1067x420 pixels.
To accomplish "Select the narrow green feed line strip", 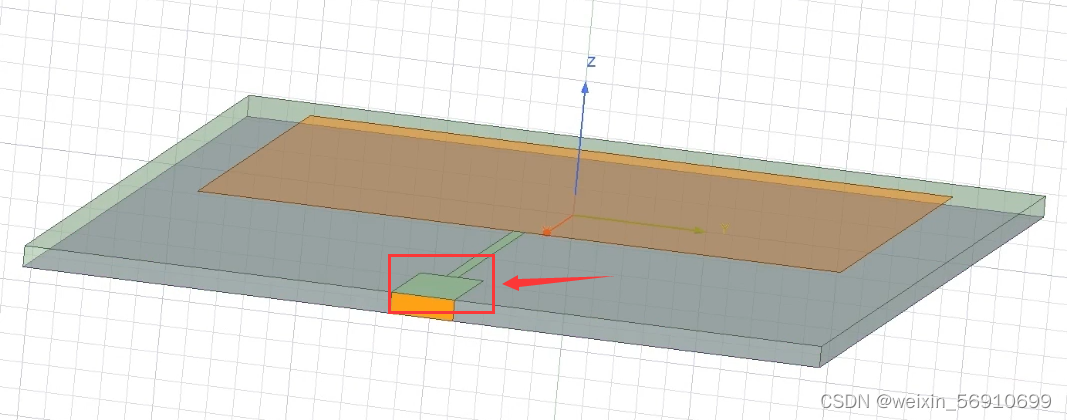I will tap(486, 253).
